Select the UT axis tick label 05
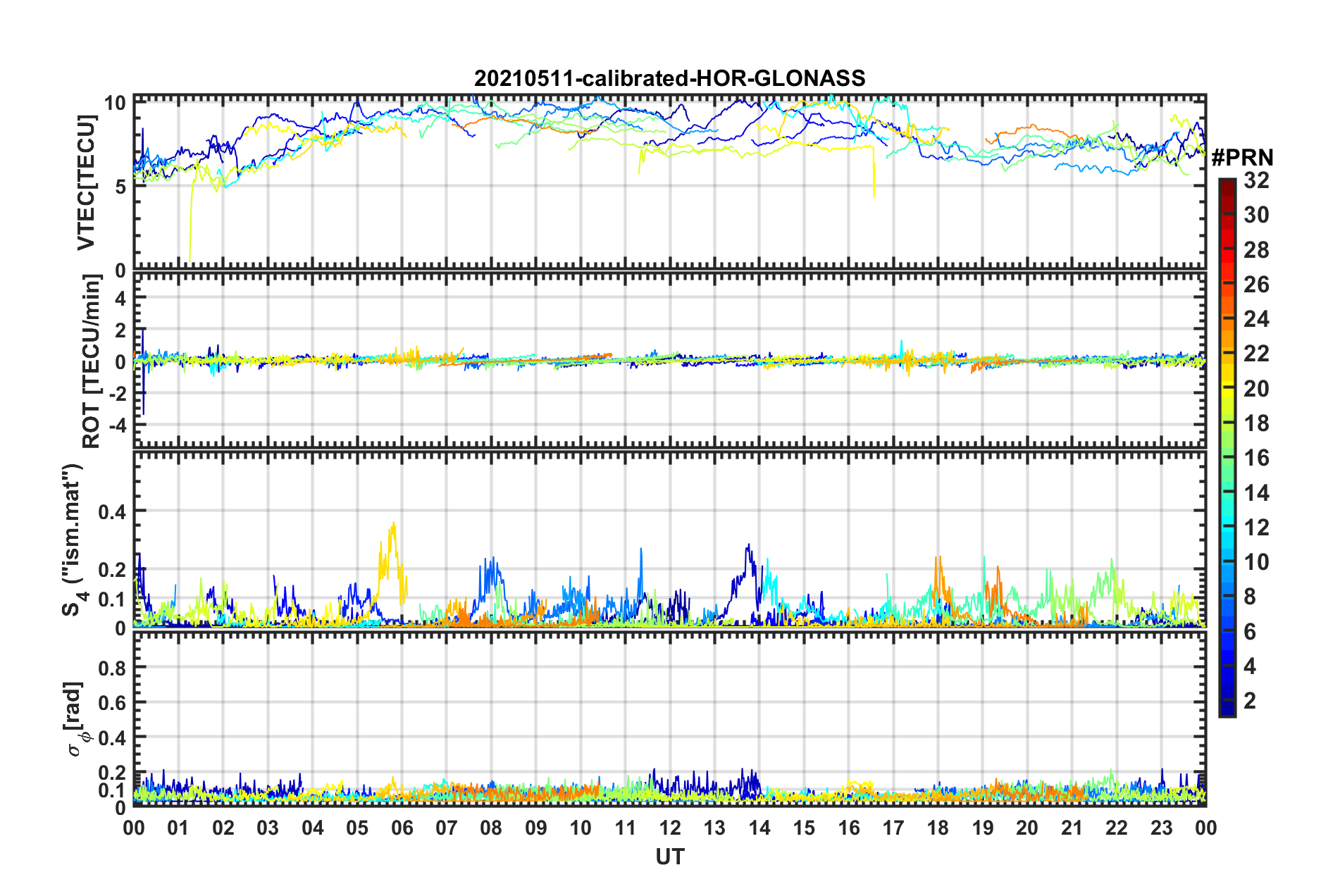1340x896 pixels. point(357,828)
